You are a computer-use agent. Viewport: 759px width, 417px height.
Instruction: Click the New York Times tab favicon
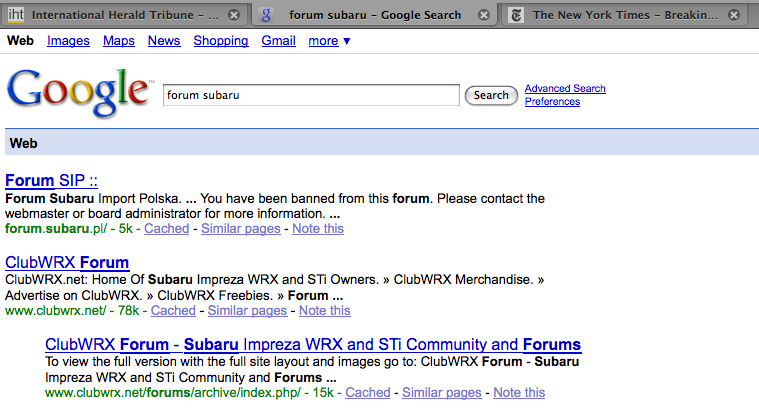[x=515, y=15]
